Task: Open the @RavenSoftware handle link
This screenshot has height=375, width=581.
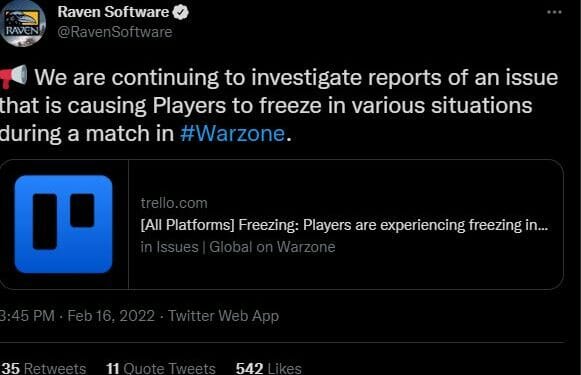Action: [x=115, y=32]
